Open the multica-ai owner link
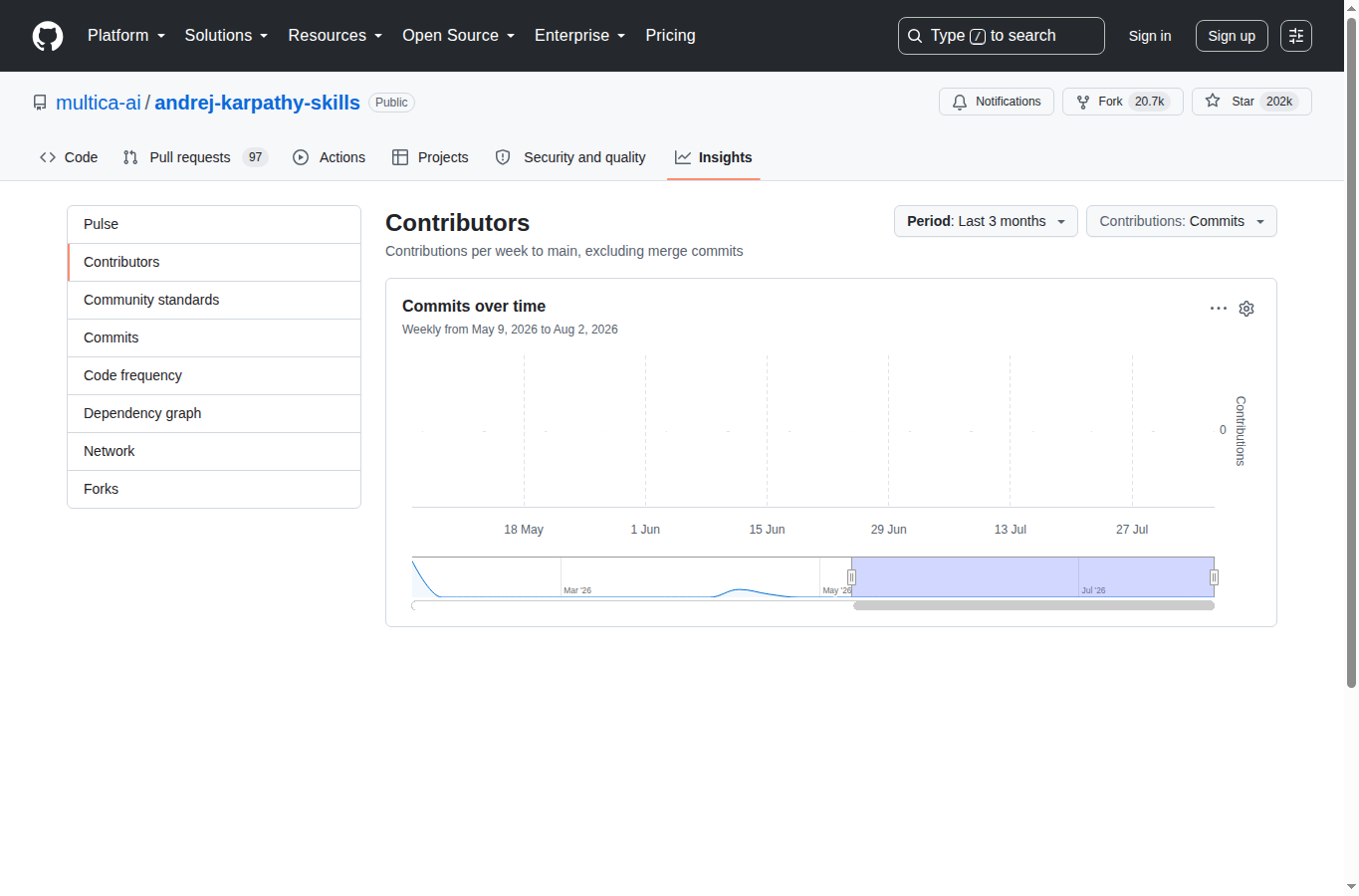Viewport: 1359px width, 896px height. tap(99, 103)
